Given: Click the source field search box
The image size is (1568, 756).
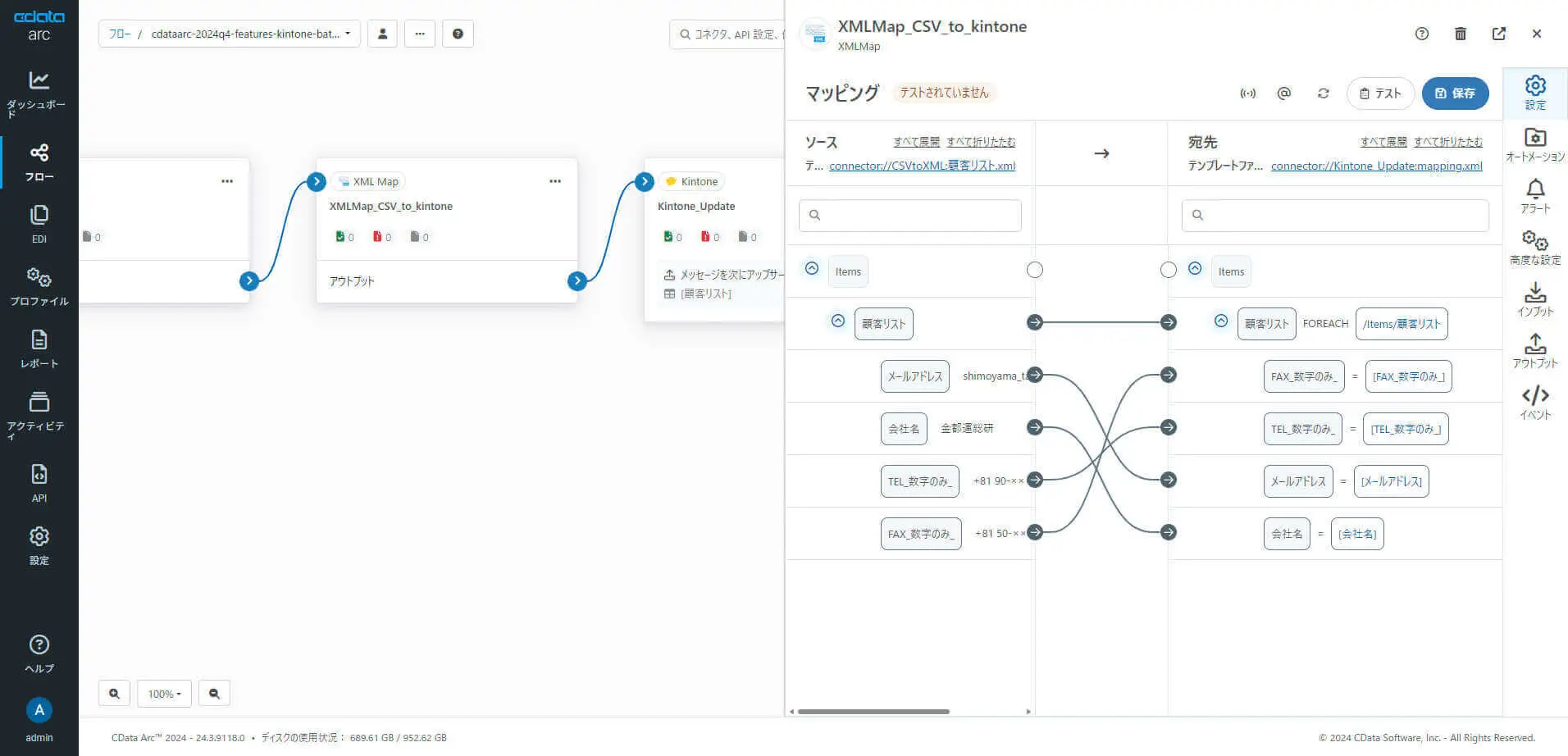Looking at the screenshot, I should (x=910, y=215).
